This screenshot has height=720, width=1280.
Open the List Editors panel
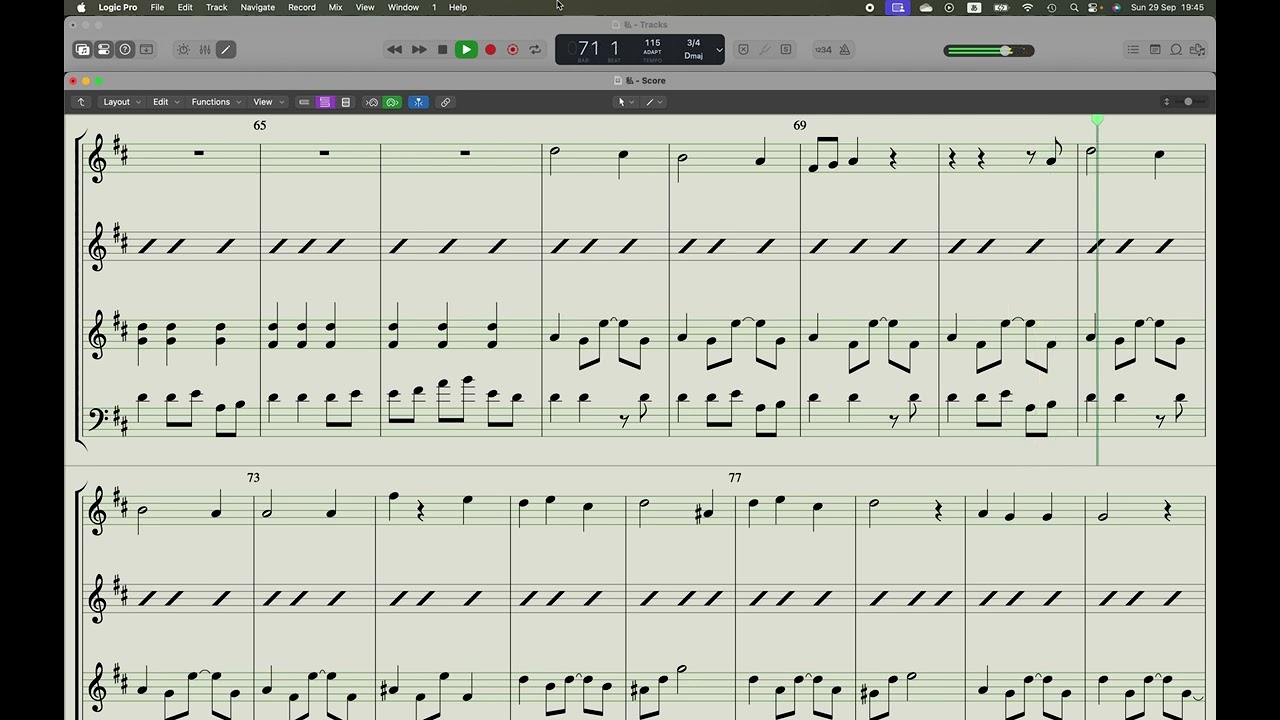1133,50
